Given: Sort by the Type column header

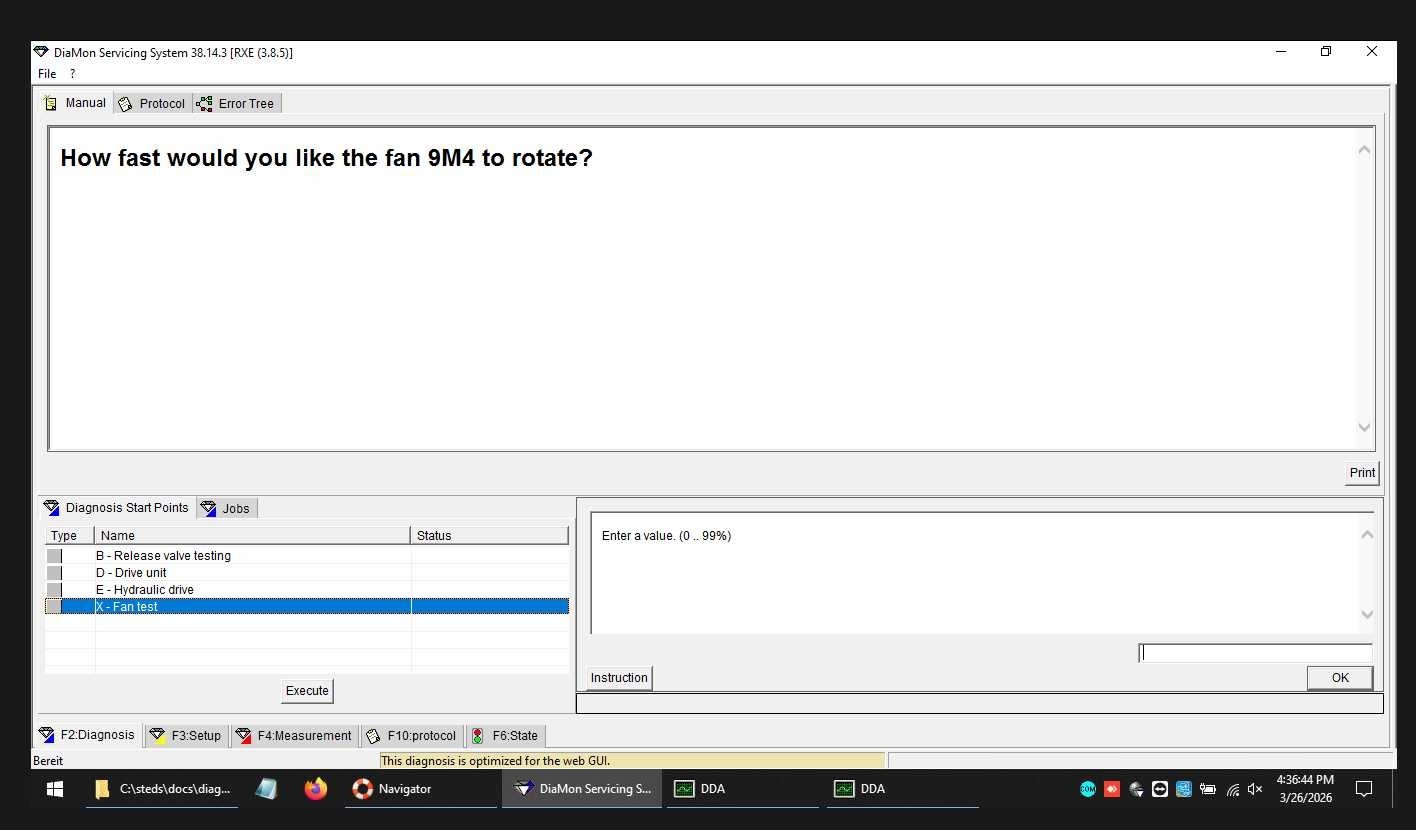Looking at the screenshot, I should click(x=69, y=536).
